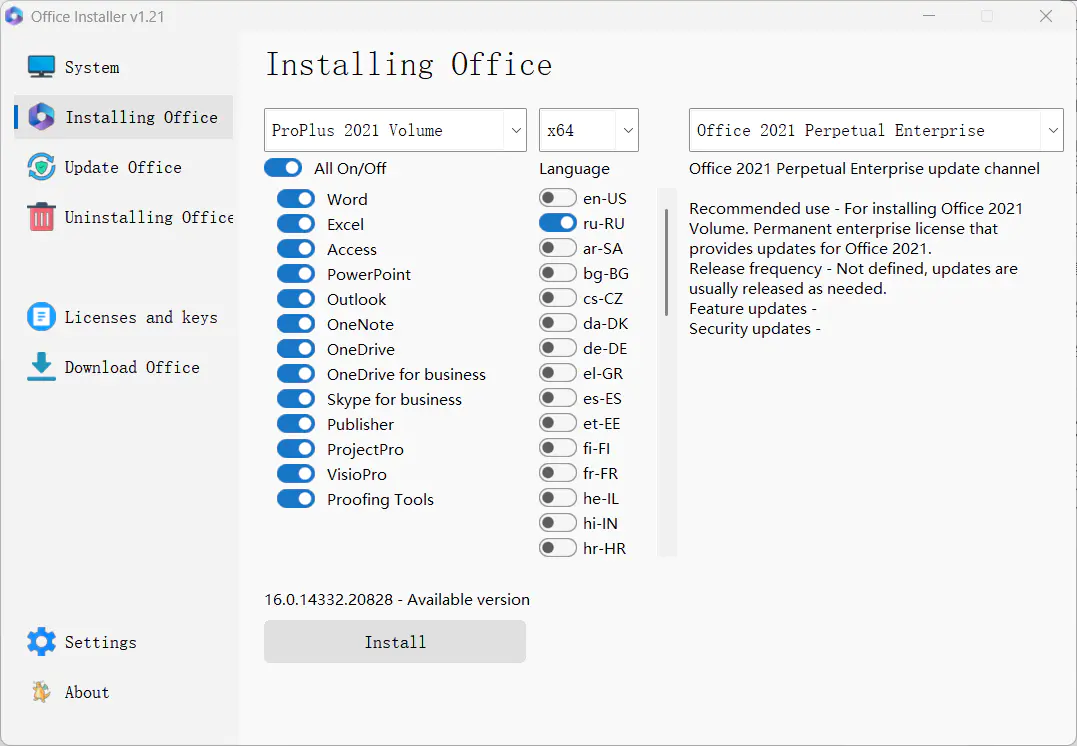Disable OneDrive for business toggle

click(x=296, y=374)
